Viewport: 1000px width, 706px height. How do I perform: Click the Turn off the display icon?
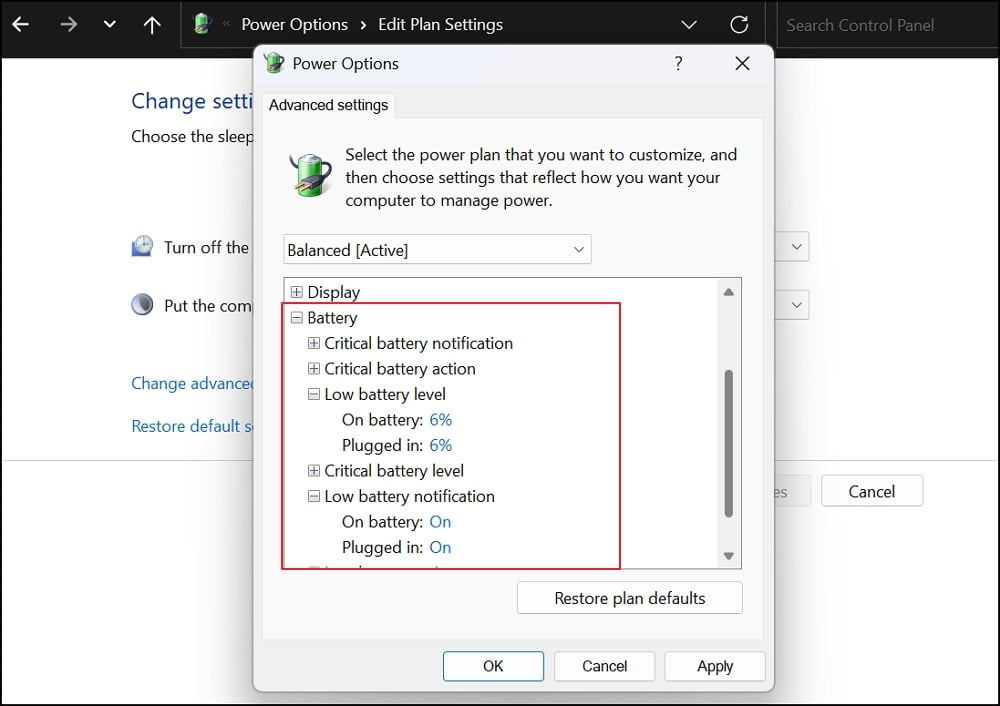pyautogui.click(x=142, y=247)
